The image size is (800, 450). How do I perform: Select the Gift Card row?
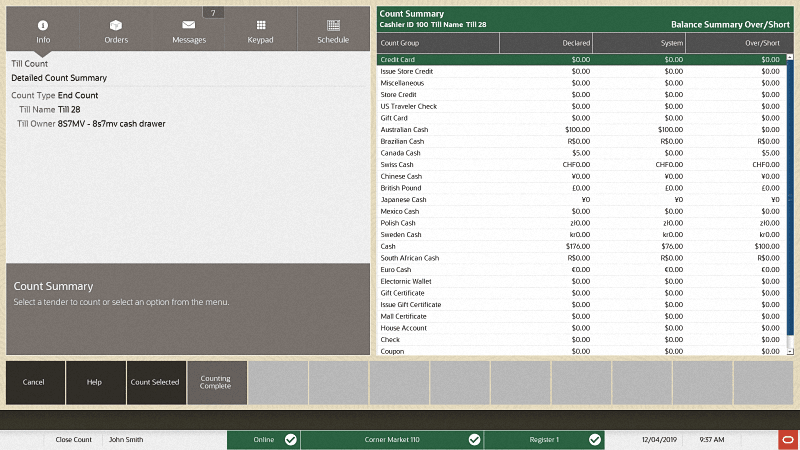(582, 118)
